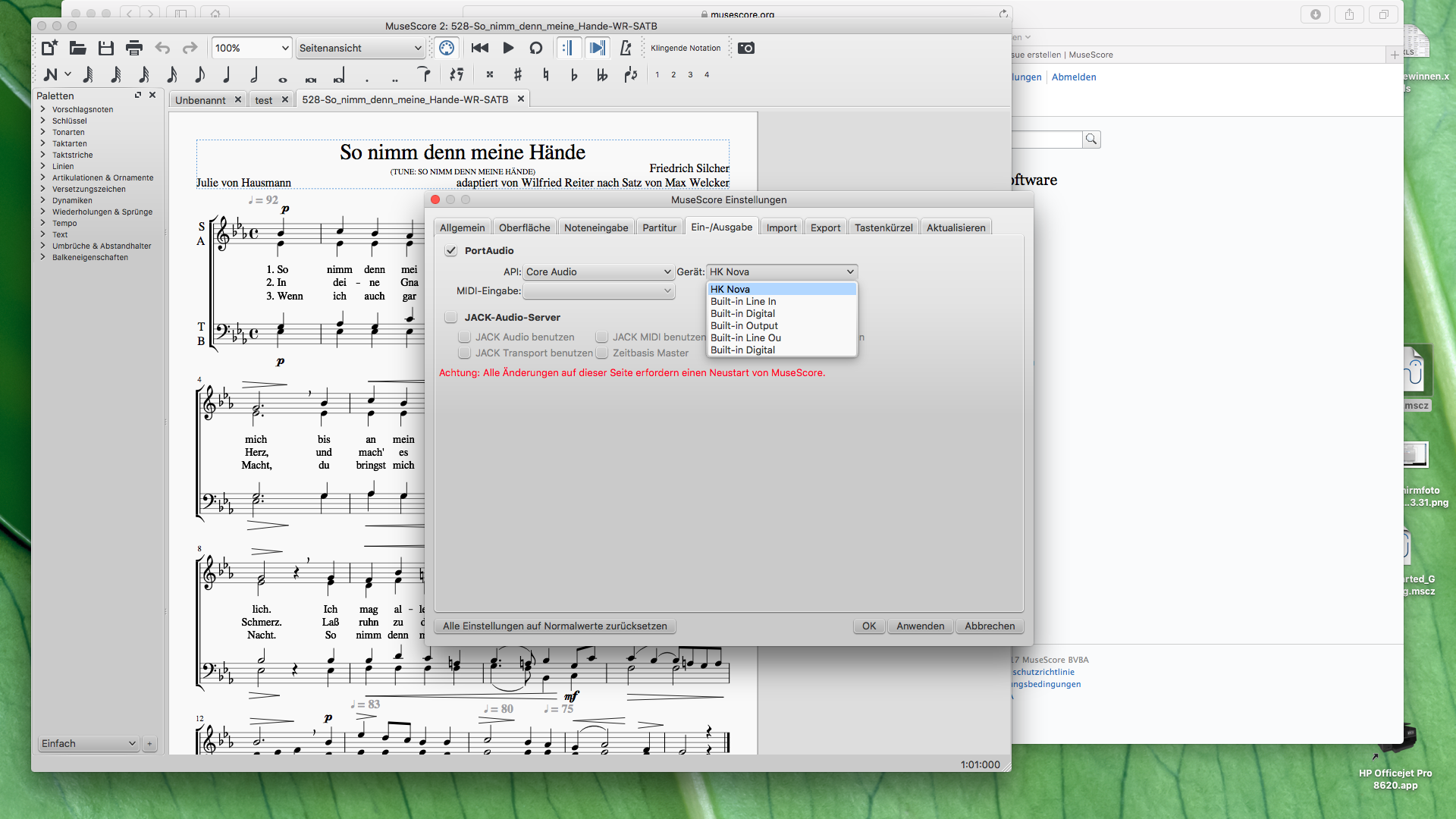Open the MIDI-Eingabe dropdown

(598, 291)
